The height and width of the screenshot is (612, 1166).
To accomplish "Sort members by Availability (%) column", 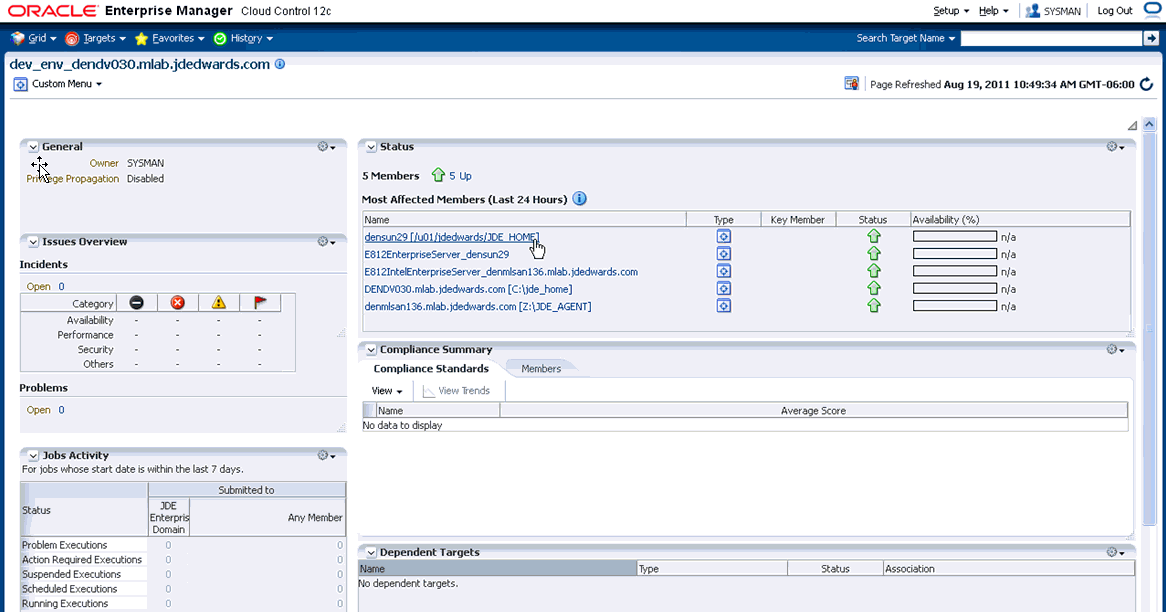I will [1020, 219].
